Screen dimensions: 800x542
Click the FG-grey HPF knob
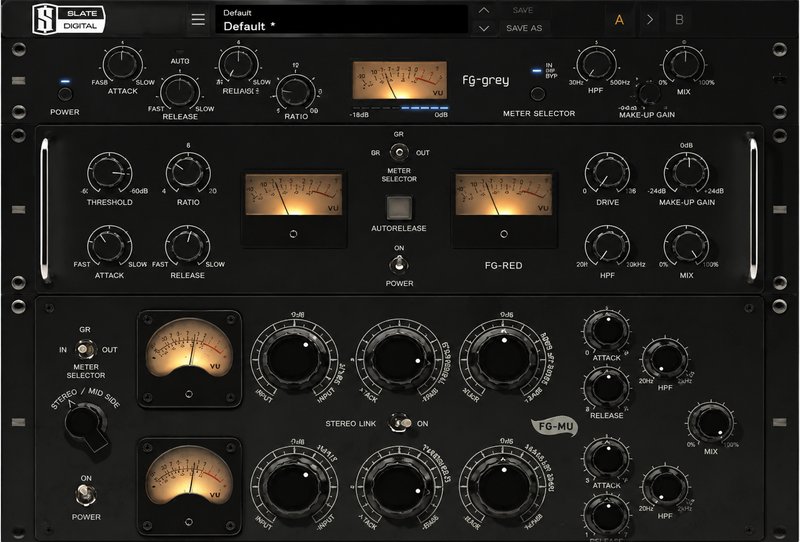(x=596, y=65)
